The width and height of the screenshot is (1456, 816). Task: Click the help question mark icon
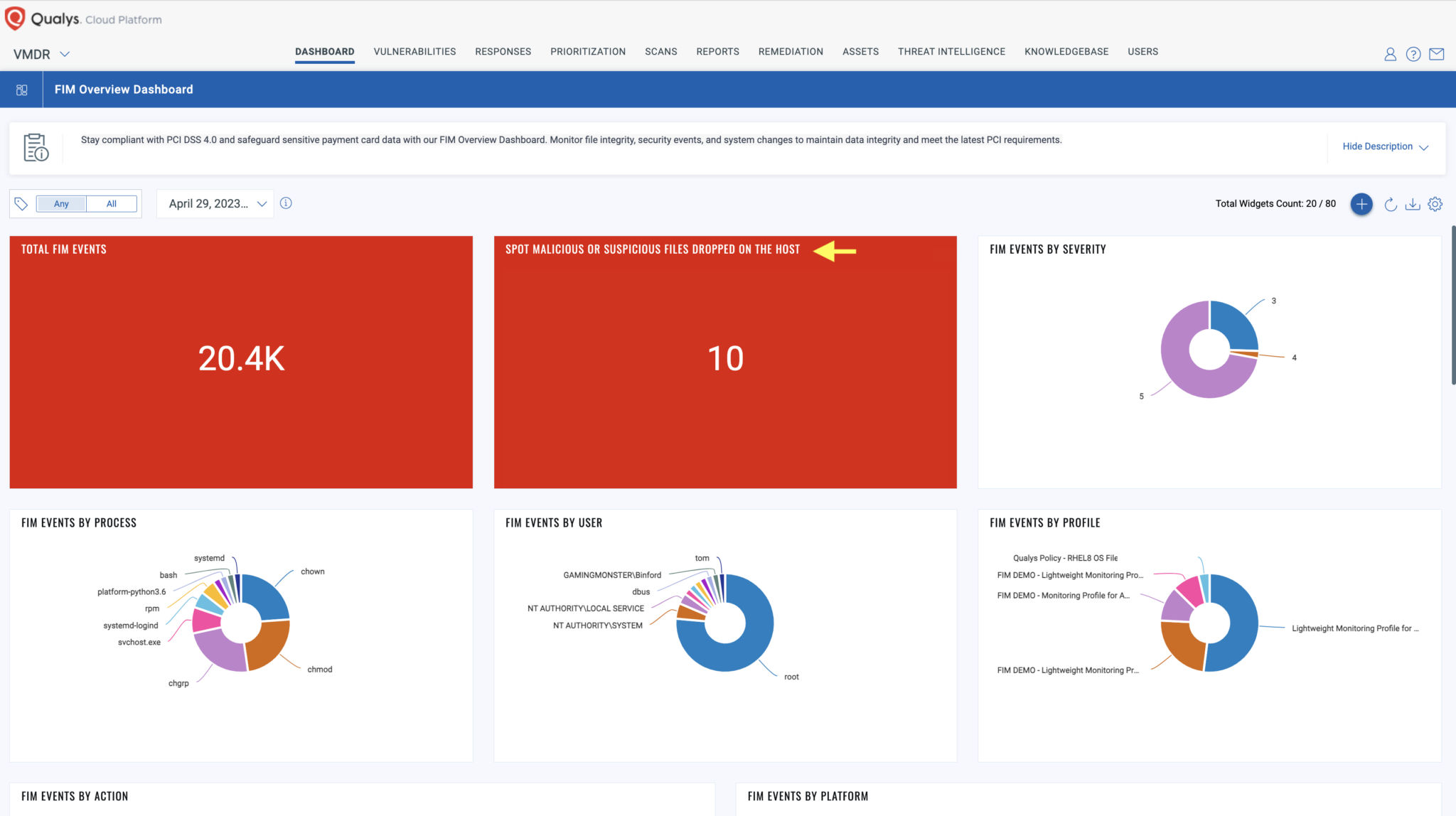click(1413, 53)
